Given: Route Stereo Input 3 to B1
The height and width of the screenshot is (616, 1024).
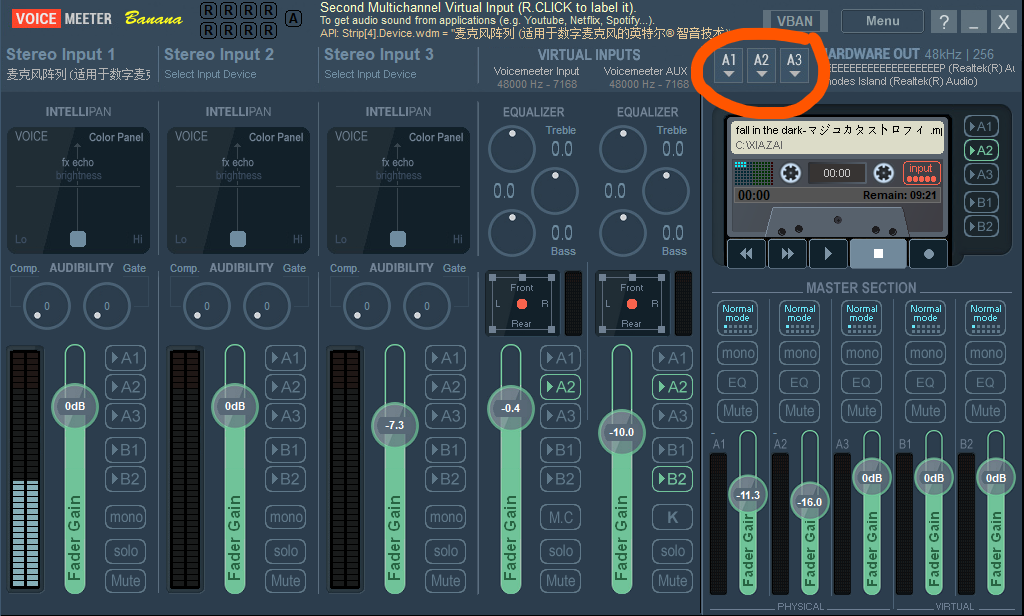Looking at the screenshot, I should 445,450.
